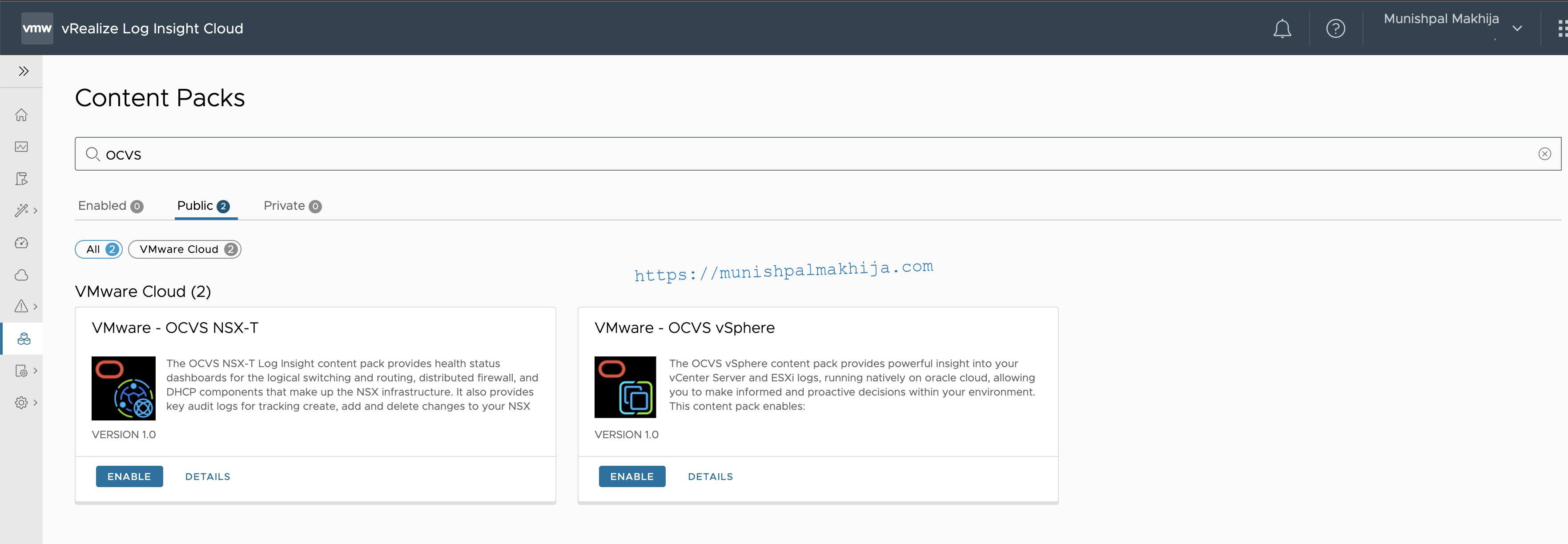
Task: Open the Munishpal Makhija account dropdown
Action: [x=1452, y=28]
